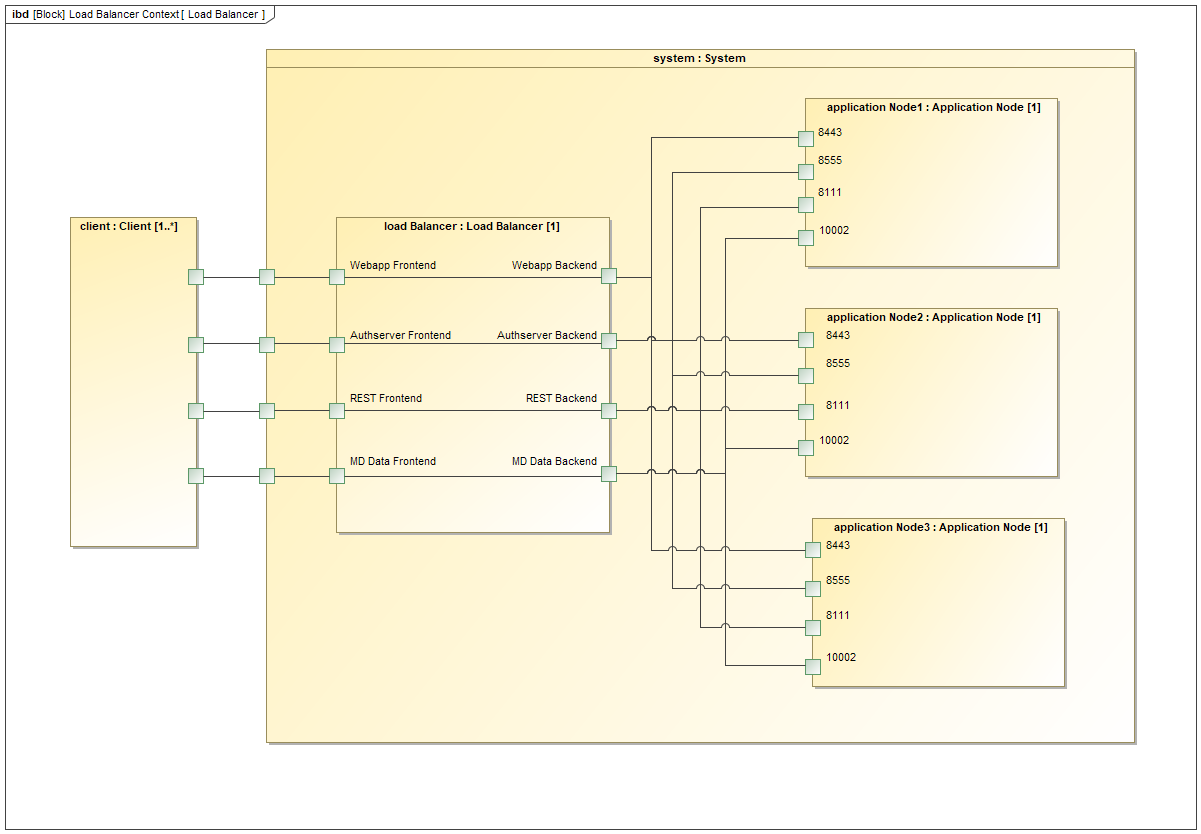Select the REST Frontend port square
The height and width of the screenshot is (834, 1201).
tap(337, 411)
